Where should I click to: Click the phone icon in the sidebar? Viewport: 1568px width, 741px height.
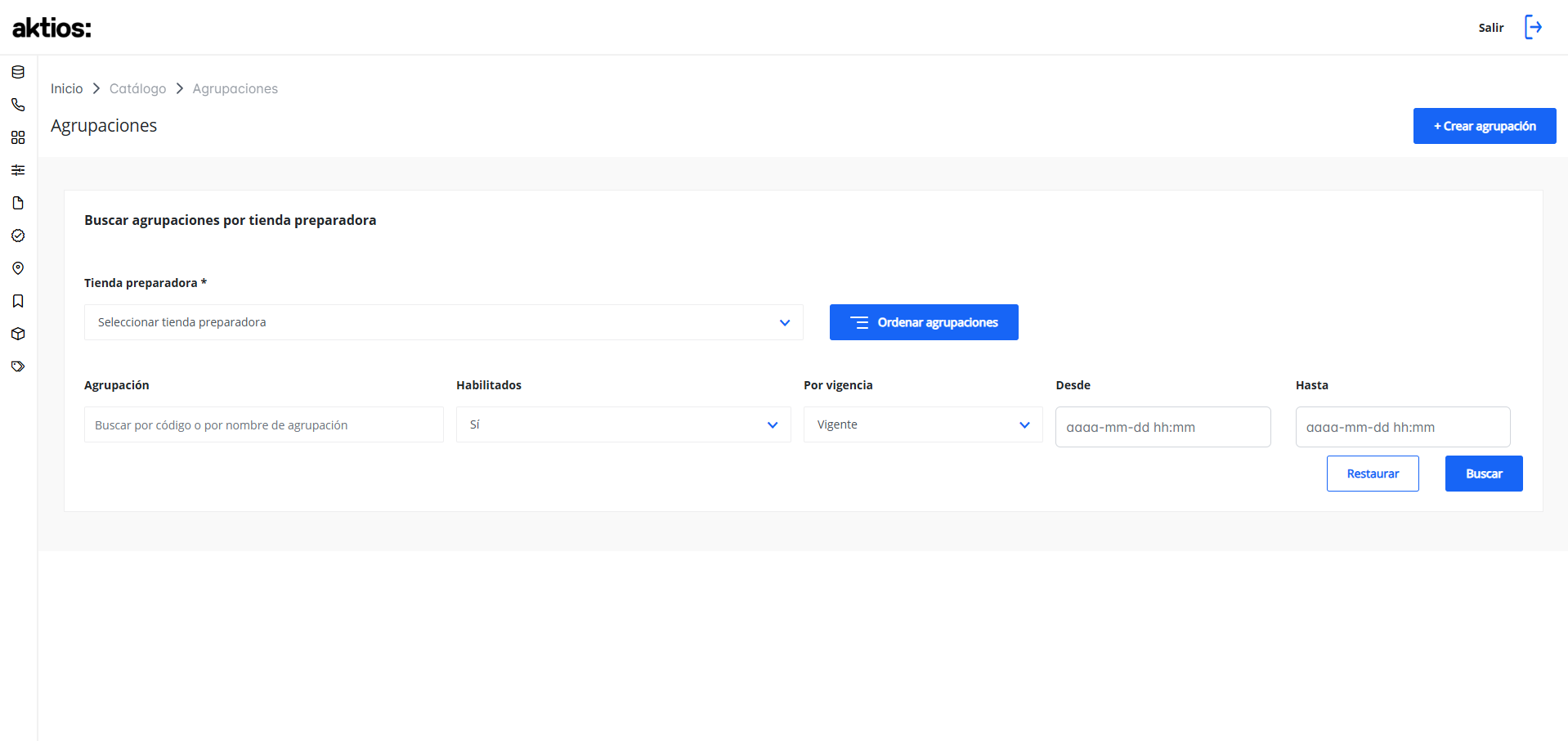click(18, 105)
